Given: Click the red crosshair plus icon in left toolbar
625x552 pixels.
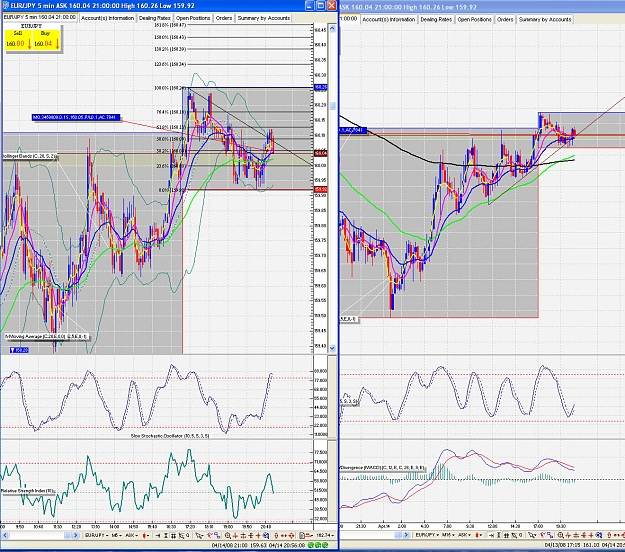Looking at the screenshot, I should pyautogui.click(x=258, y=535).
